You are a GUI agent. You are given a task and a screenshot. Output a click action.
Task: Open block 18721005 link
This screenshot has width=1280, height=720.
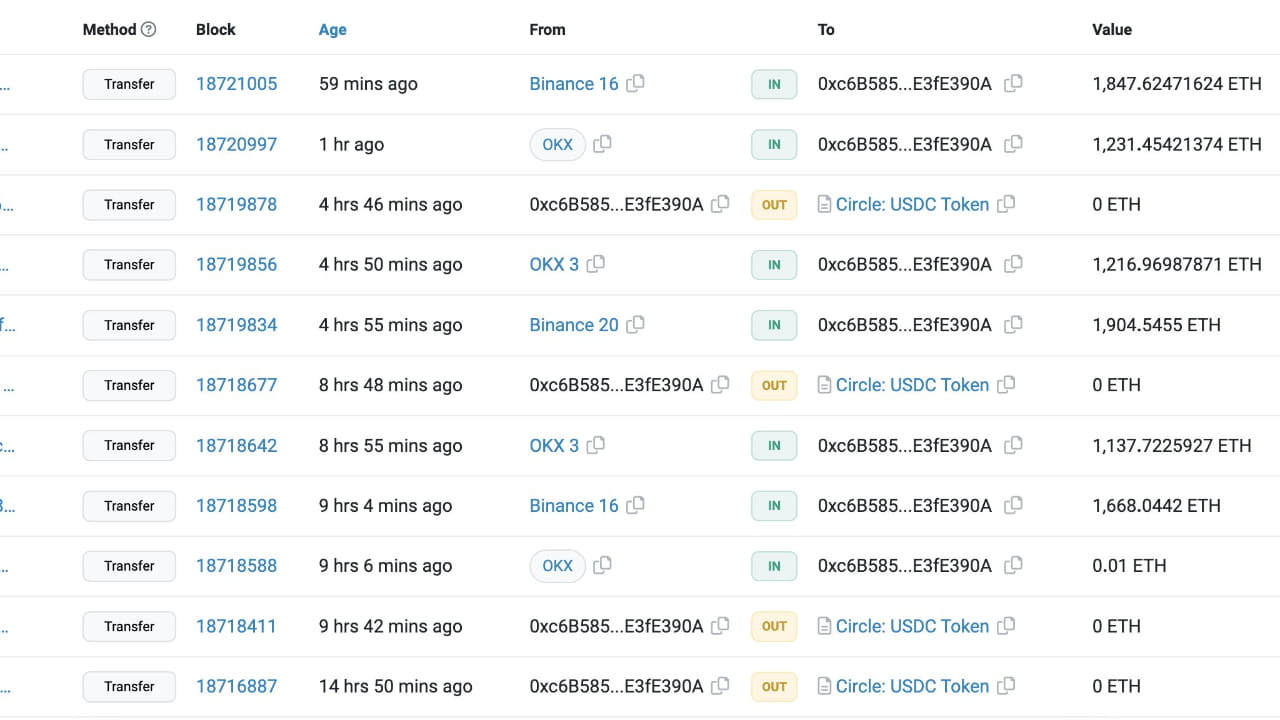(236, 84)
